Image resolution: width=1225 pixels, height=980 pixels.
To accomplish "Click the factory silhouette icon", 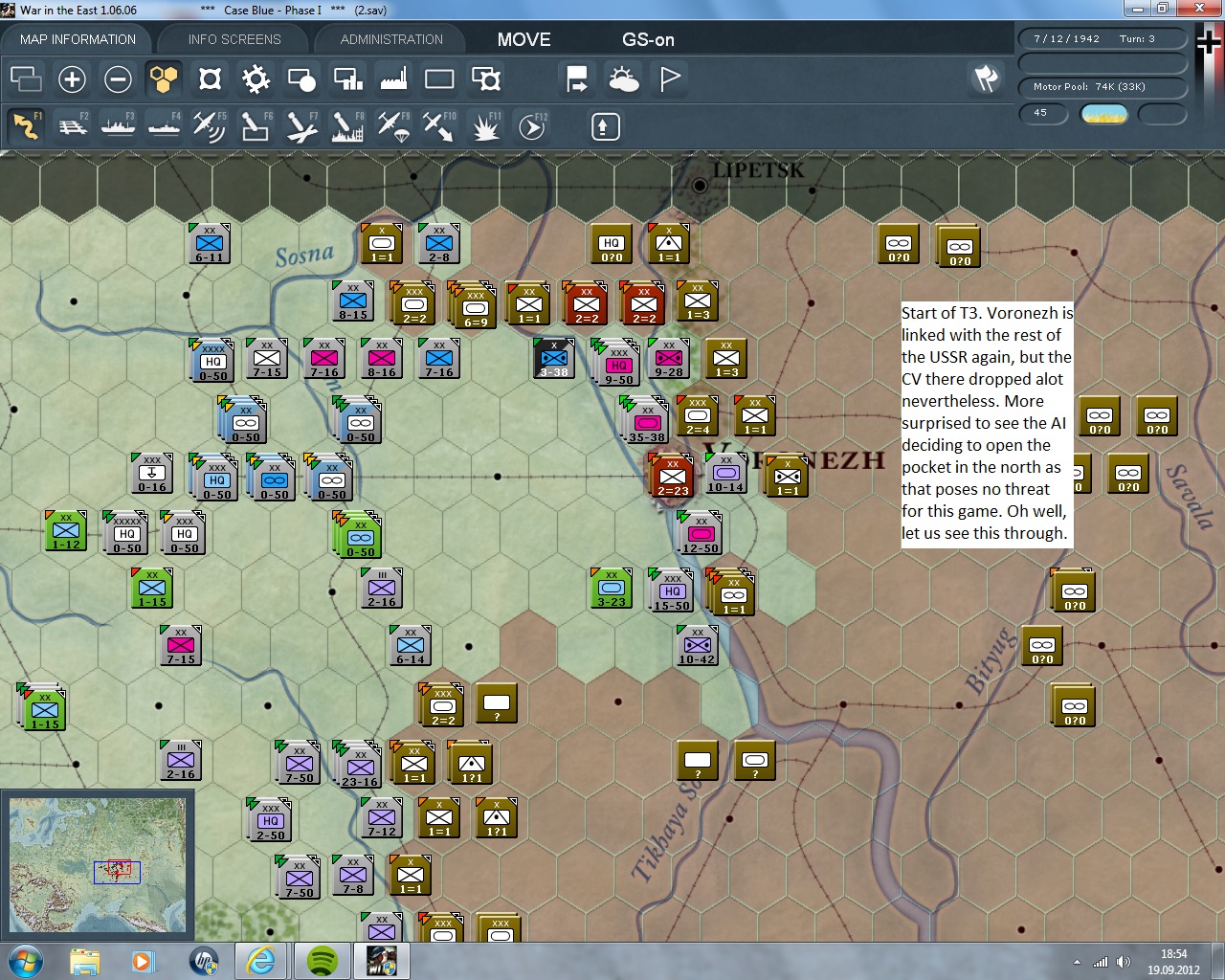I will point(393,78).
